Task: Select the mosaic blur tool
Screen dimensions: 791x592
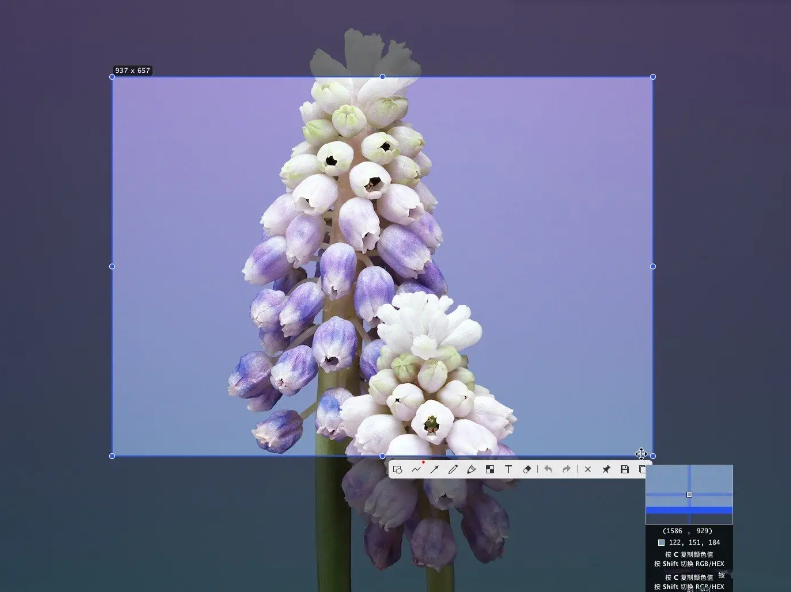Action: pos(490,469)
